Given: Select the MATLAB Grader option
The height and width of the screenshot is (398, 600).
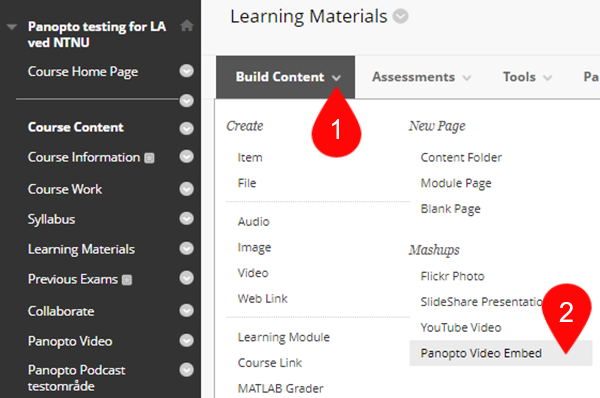Looking at the screenshot, I should 280,388.
